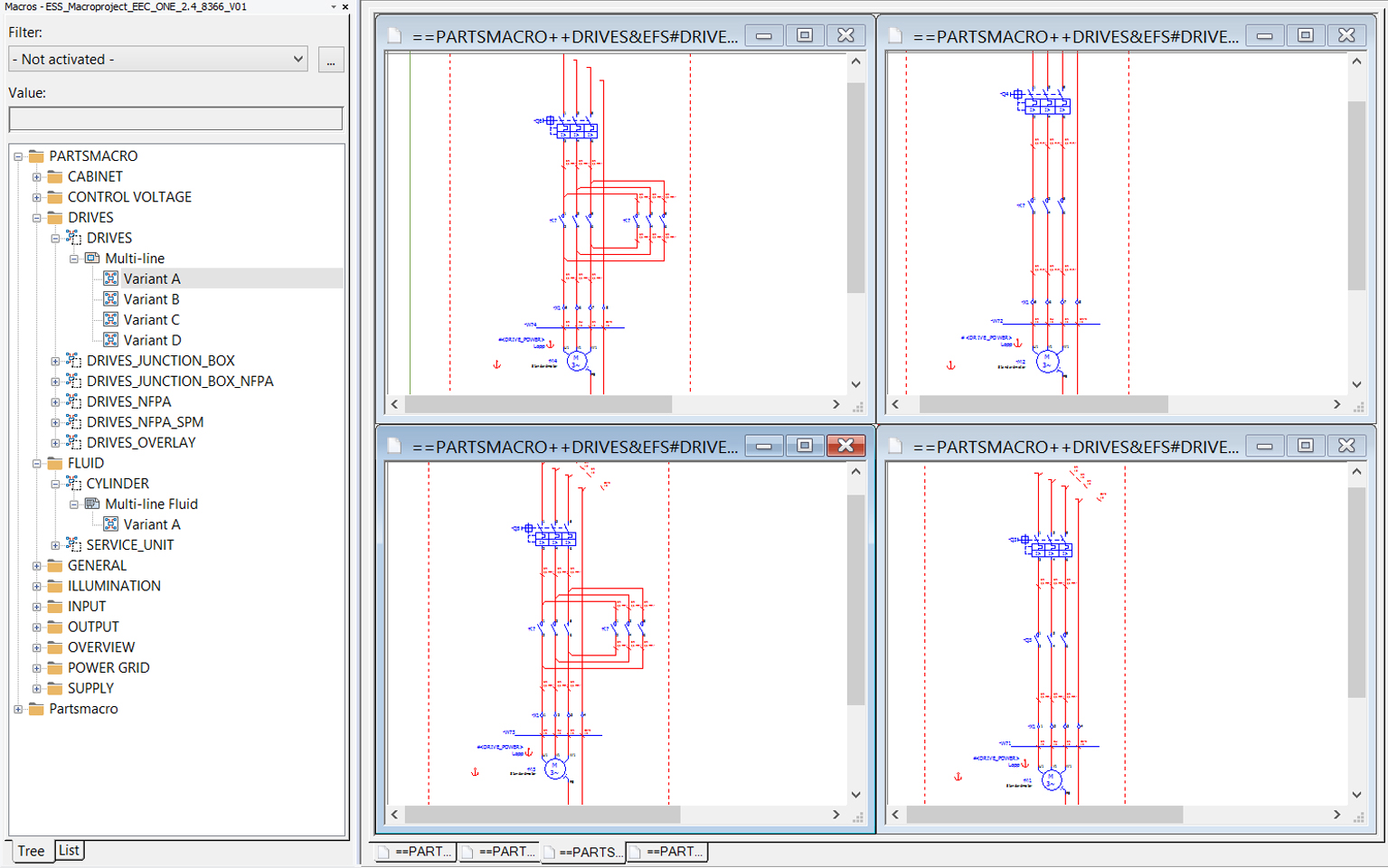The width and height of the screenshot is (1388, 868).
Task: Select the third ==PARTS document tab
Action: (583, 852)
